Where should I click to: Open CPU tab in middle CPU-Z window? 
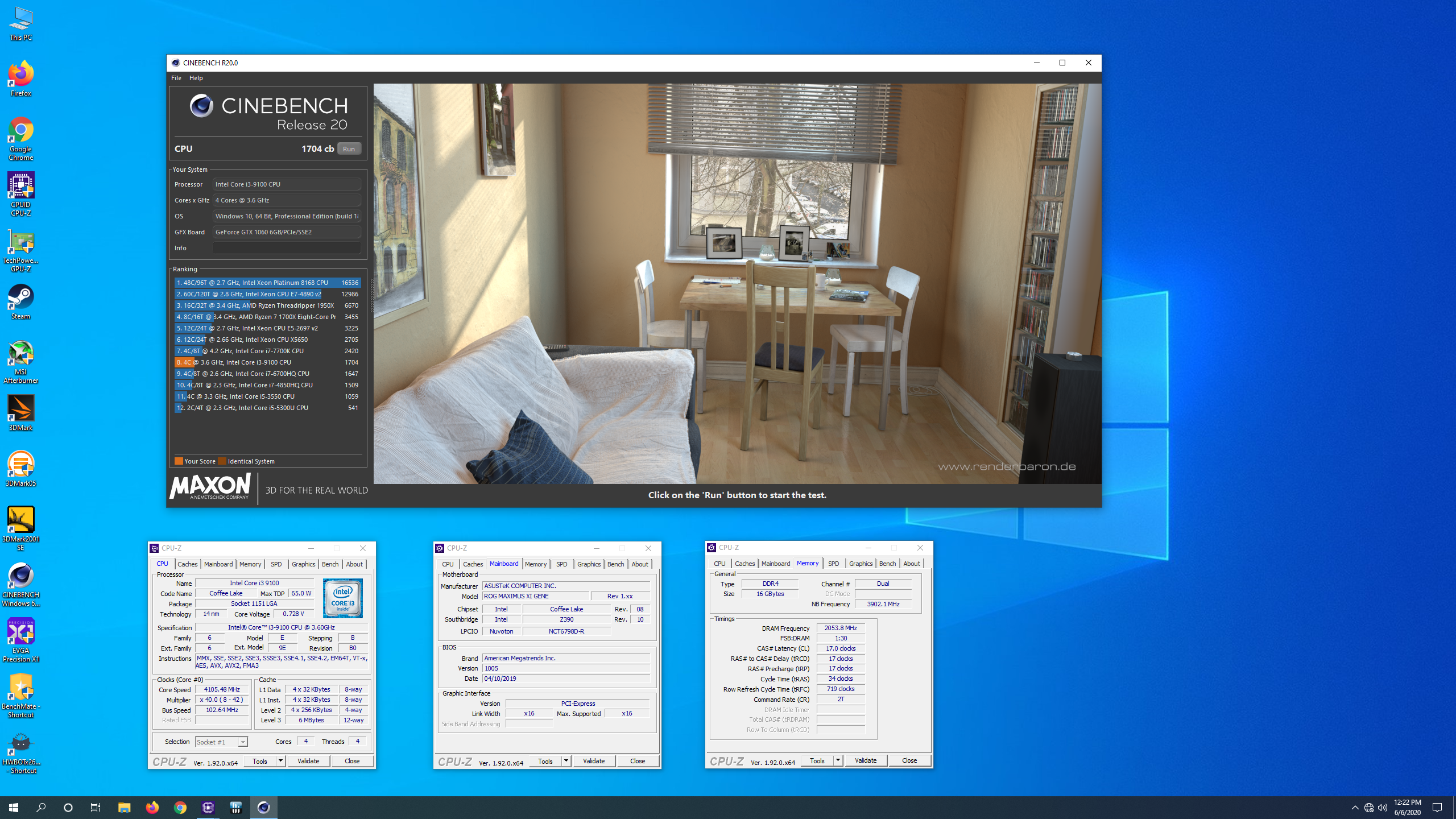click(448, 564)
